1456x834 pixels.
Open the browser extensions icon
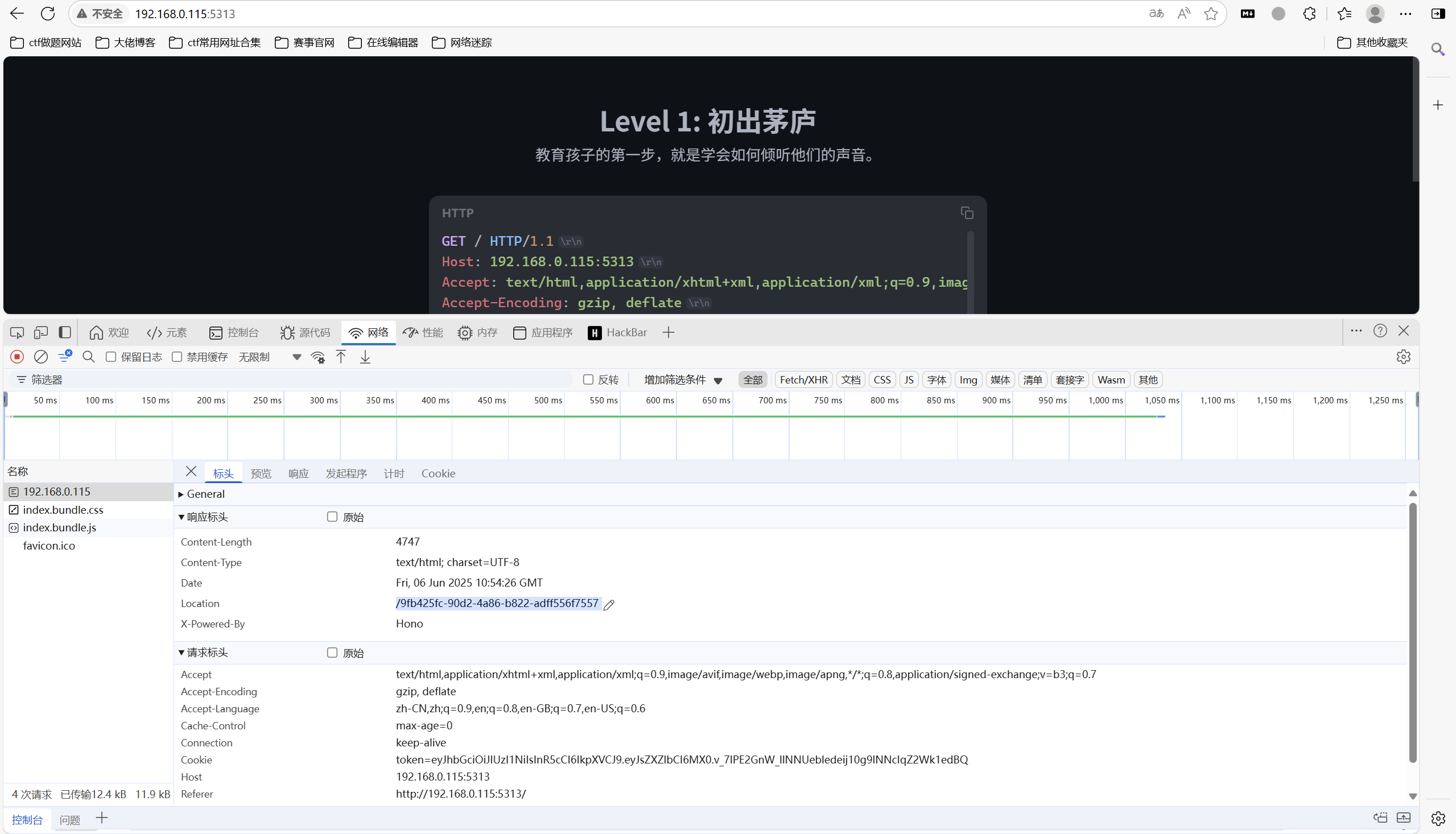click(x=1309, y=14)
